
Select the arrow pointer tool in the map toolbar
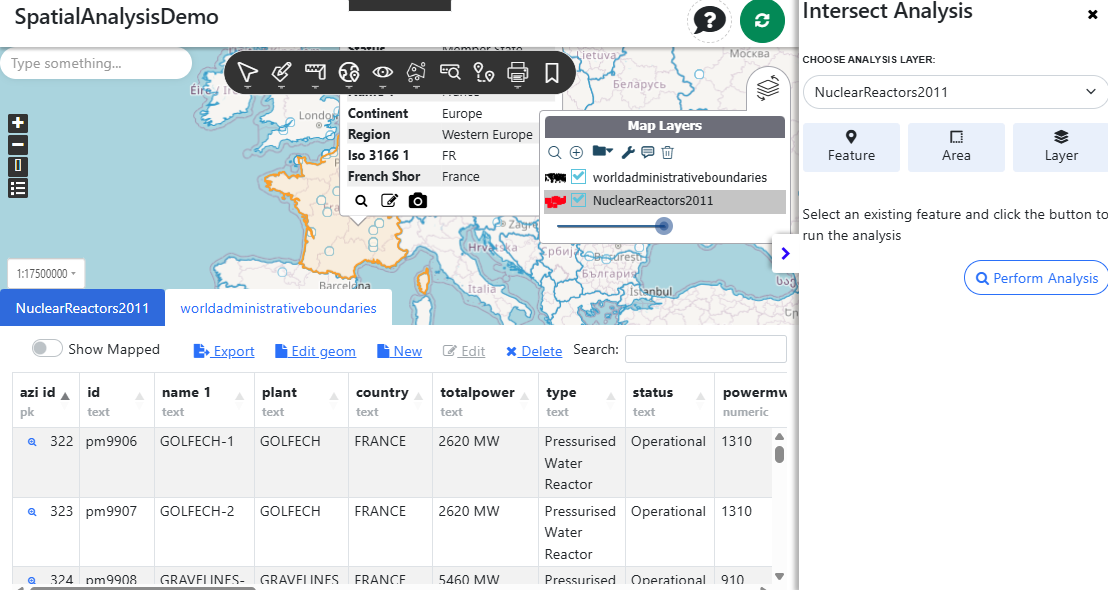tap(247, 72)
